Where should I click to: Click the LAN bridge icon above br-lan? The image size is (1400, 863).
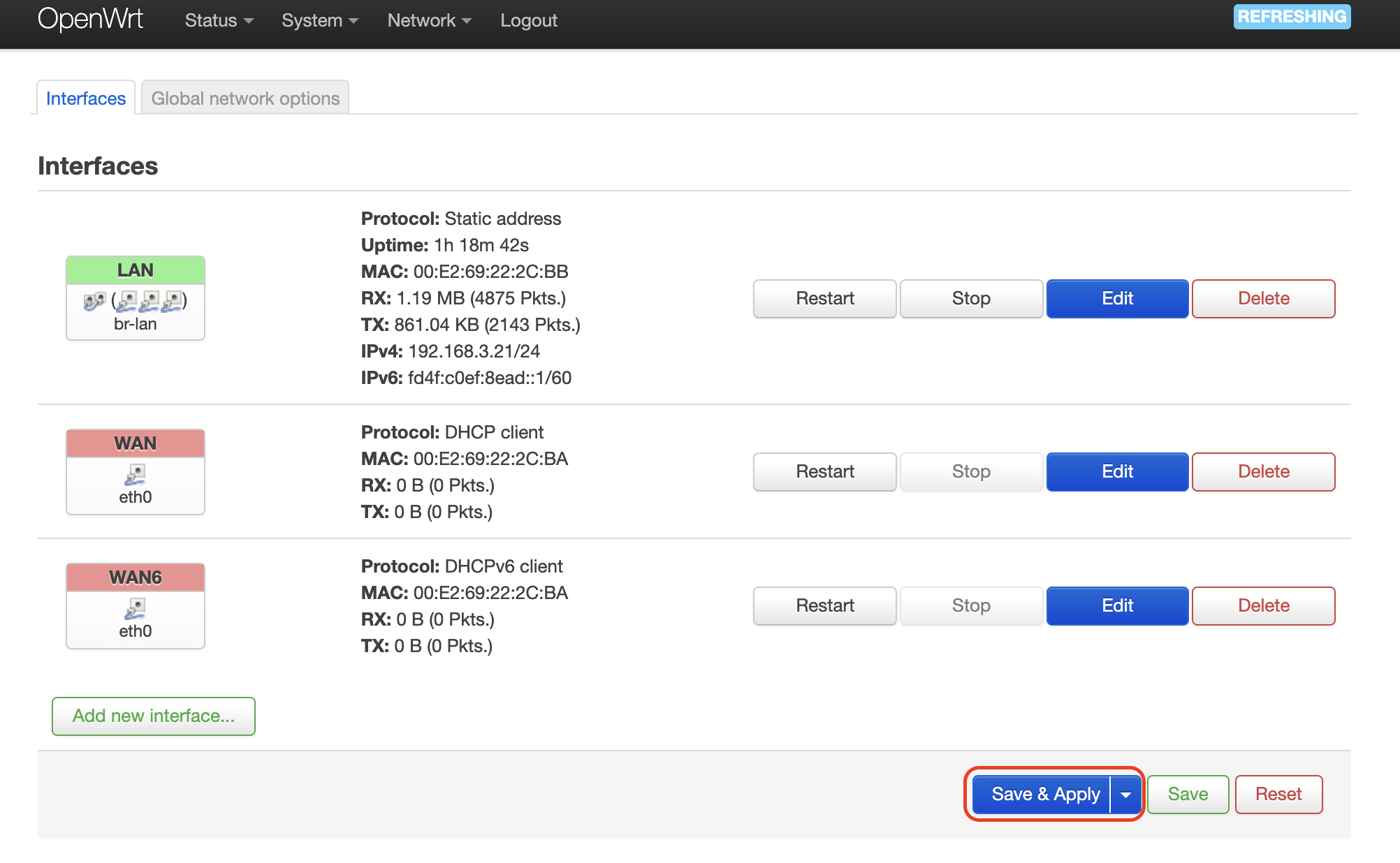pyautogui.click(x=94, y=301)
